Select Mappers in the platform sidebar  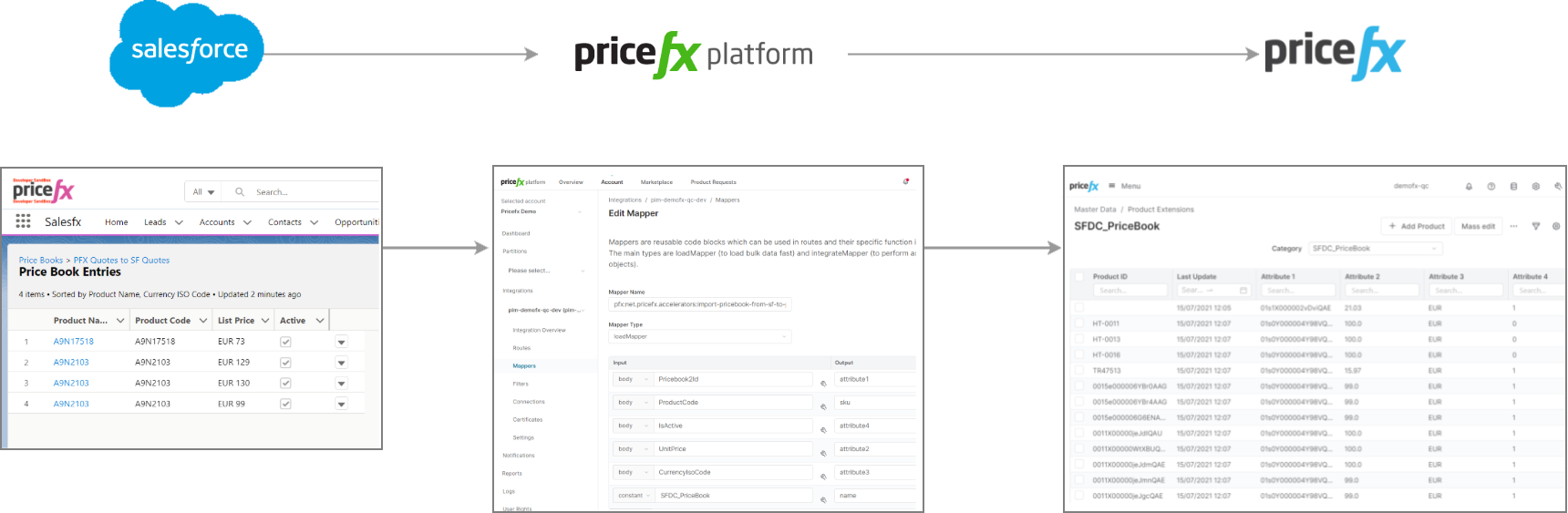pos(524,366)
